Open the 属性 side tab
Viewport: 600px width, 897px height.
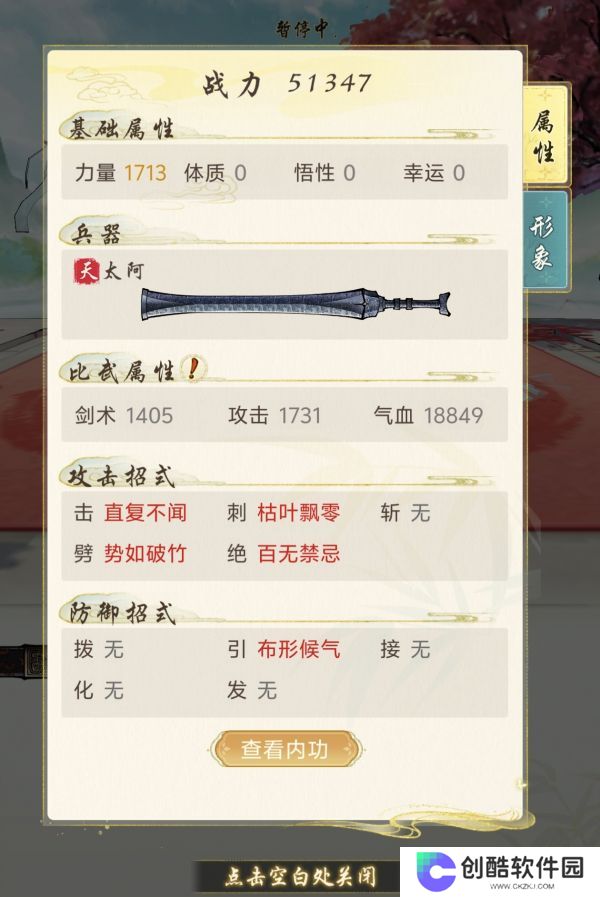[x=544, y=136]
